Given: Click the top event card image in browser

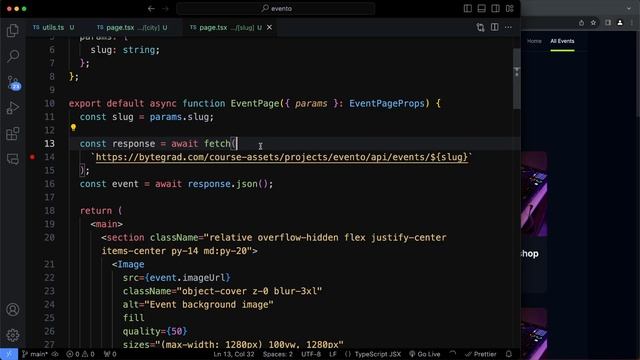Looking at the screenshot, I should coord(534,194).
